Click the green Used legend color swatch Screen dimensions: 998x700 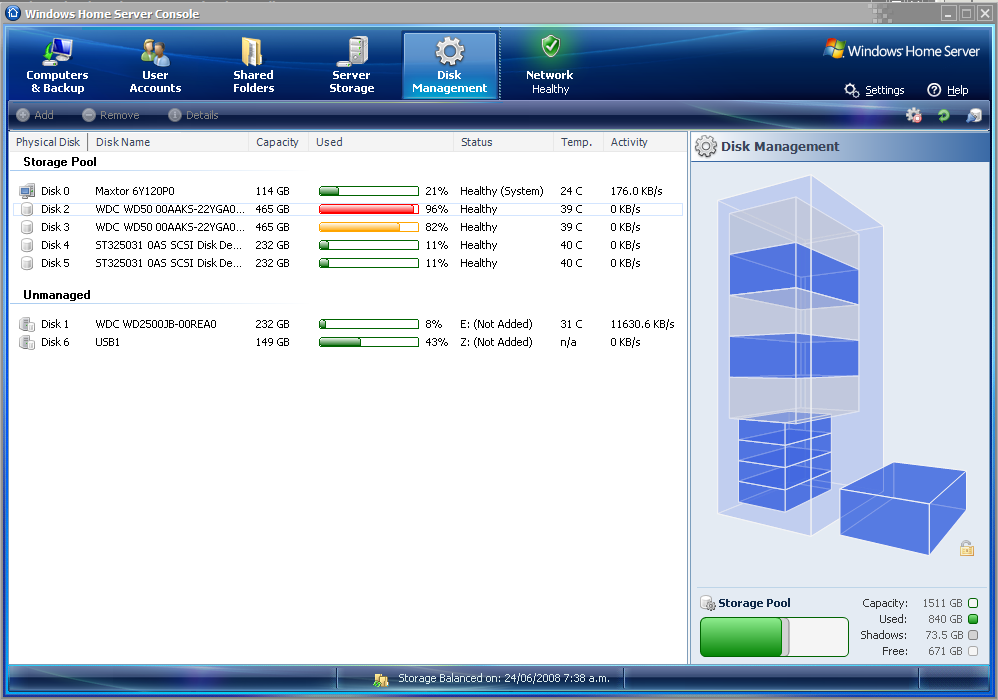point(973,619)
